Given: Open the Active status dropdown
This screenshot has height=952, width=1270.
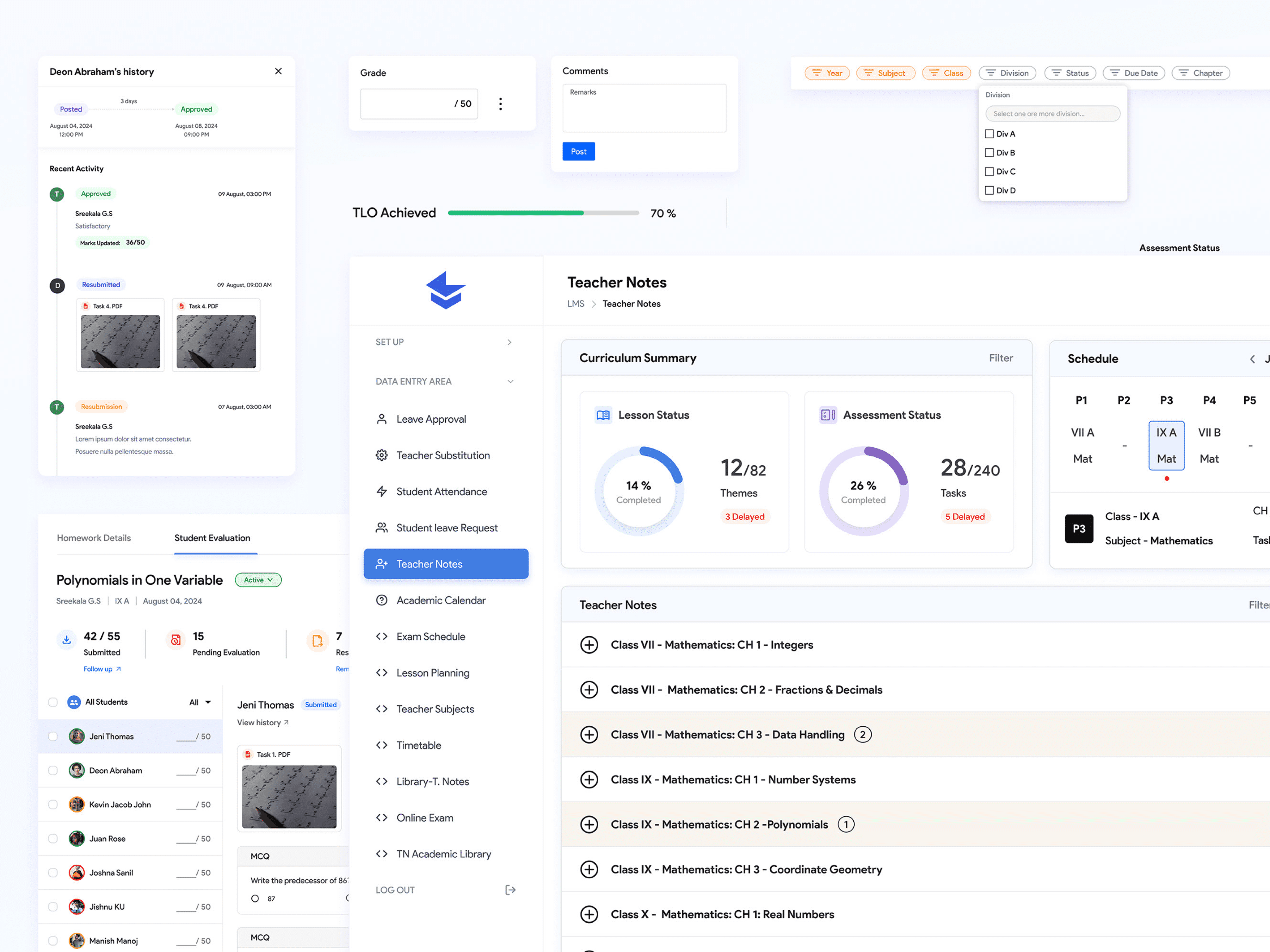Looking at the screenshot, I should 258,580.
